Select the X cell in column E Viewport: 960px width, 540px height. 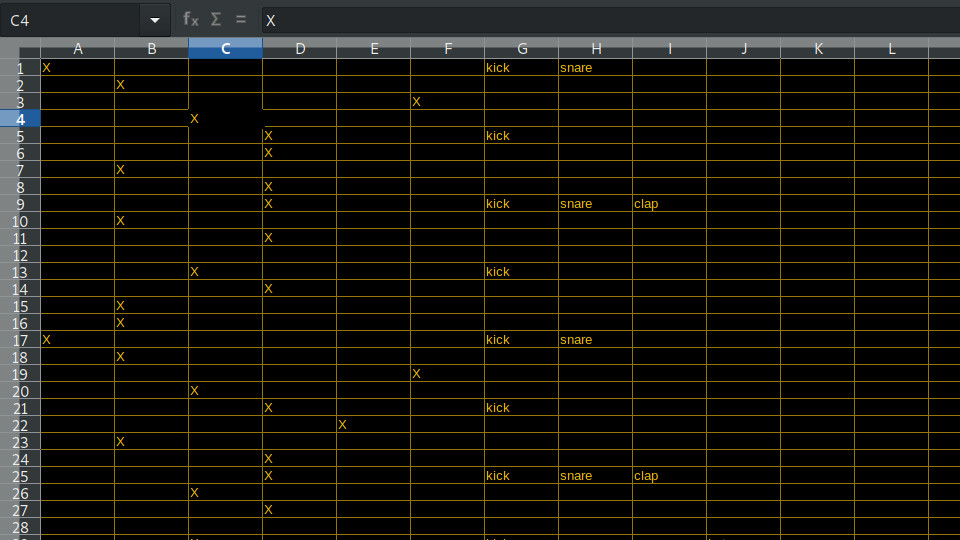point(373,425)
